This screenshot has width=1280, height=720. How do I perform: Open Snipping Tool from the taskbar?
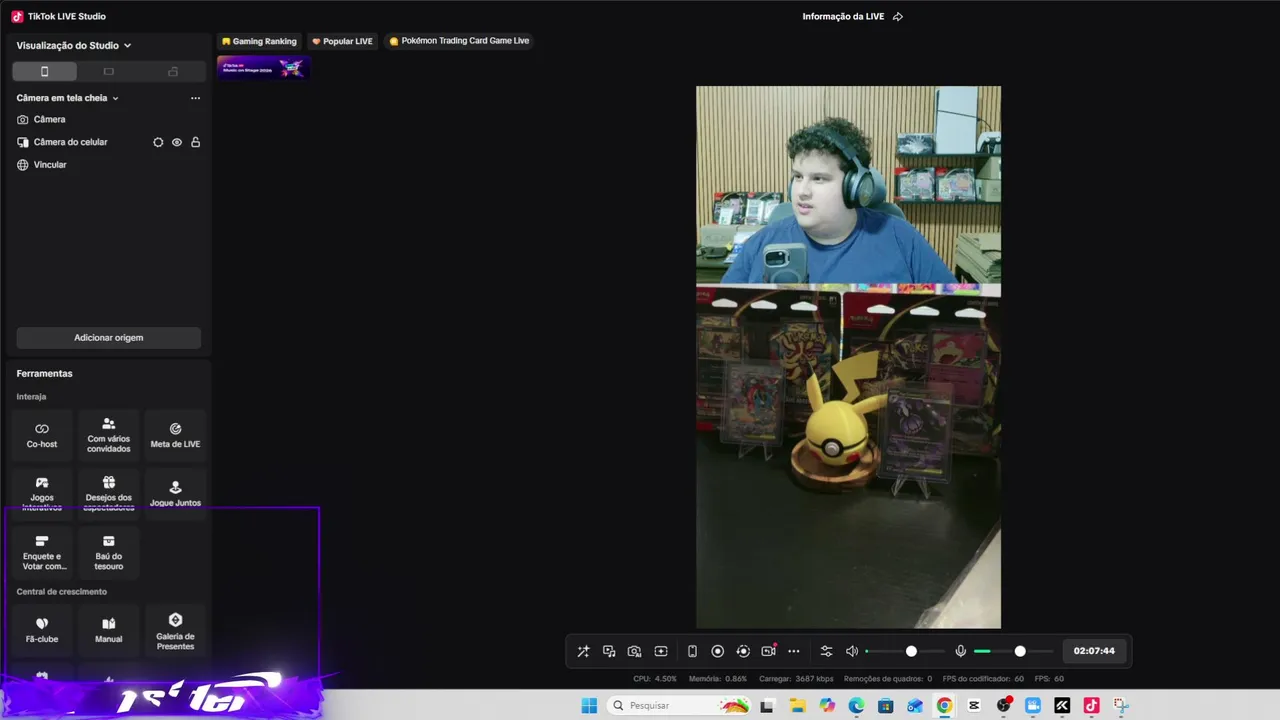(1121, 706)
